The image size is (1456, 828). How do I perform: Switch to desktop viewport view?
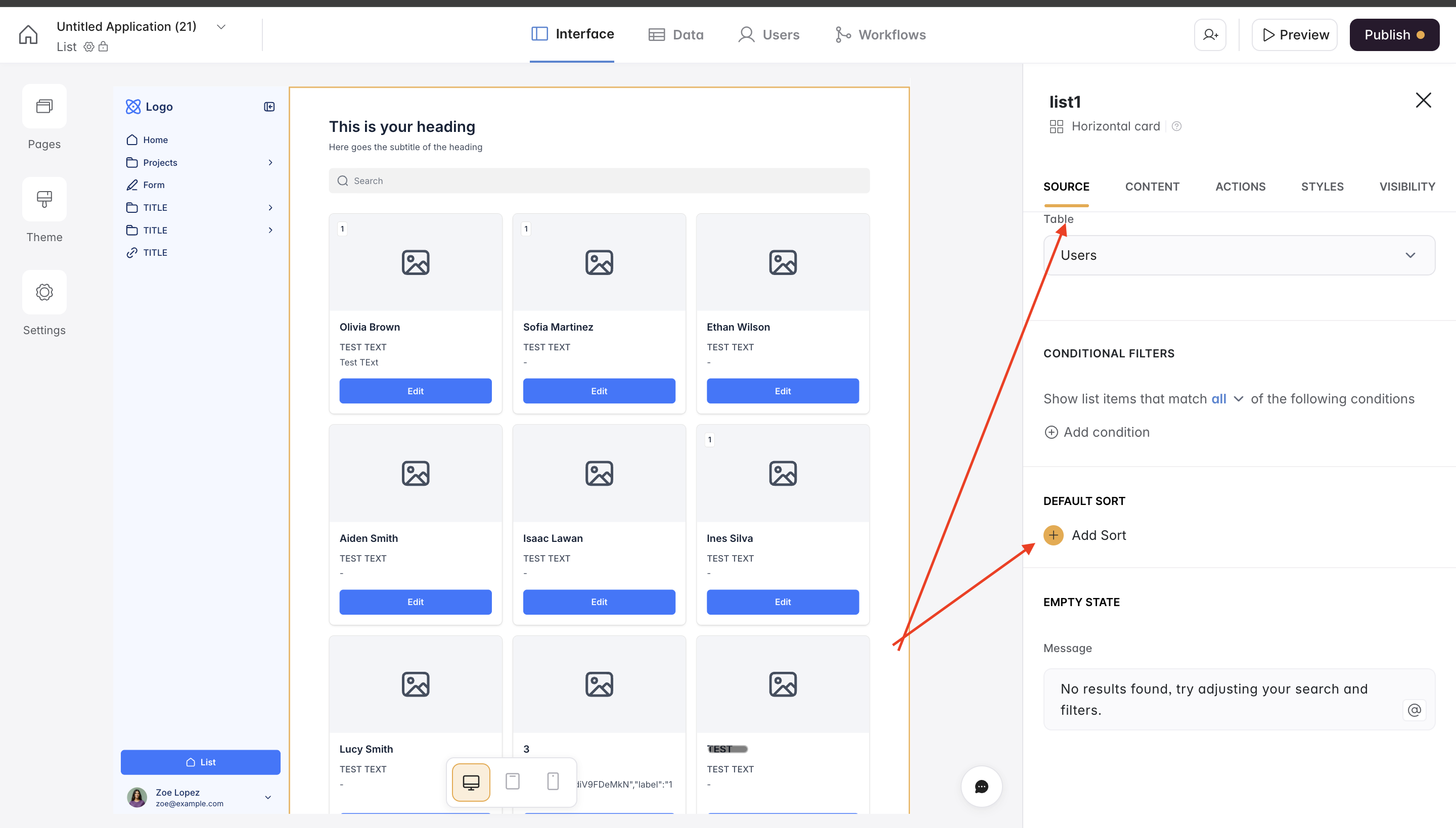(x=471, y=782)
